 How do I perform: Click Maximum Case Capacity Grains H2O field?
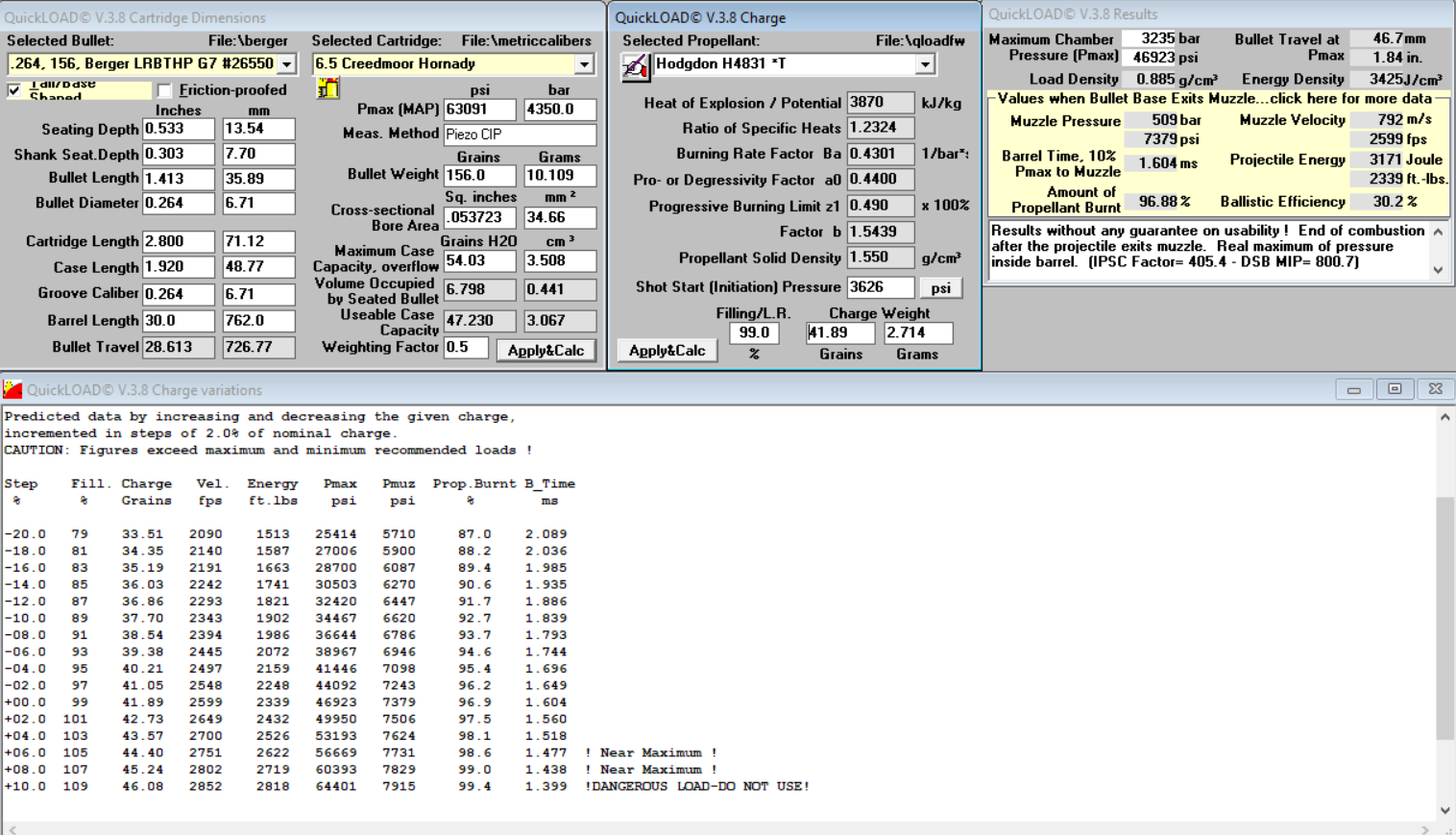(x=479, y=260)
